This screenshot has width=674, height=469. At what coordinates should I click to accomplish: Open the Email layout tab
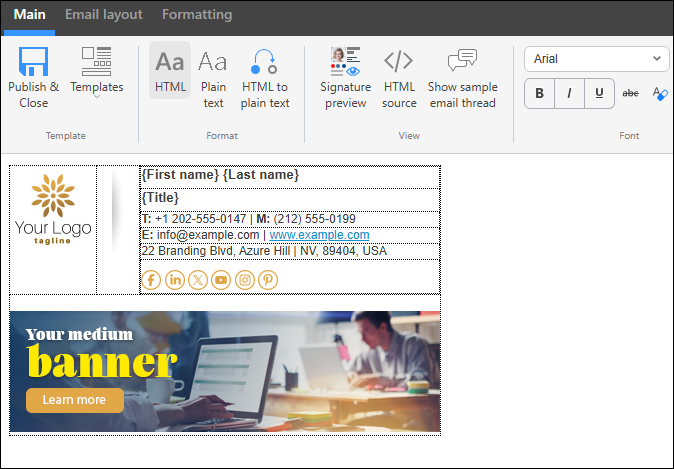coord(104,15)
